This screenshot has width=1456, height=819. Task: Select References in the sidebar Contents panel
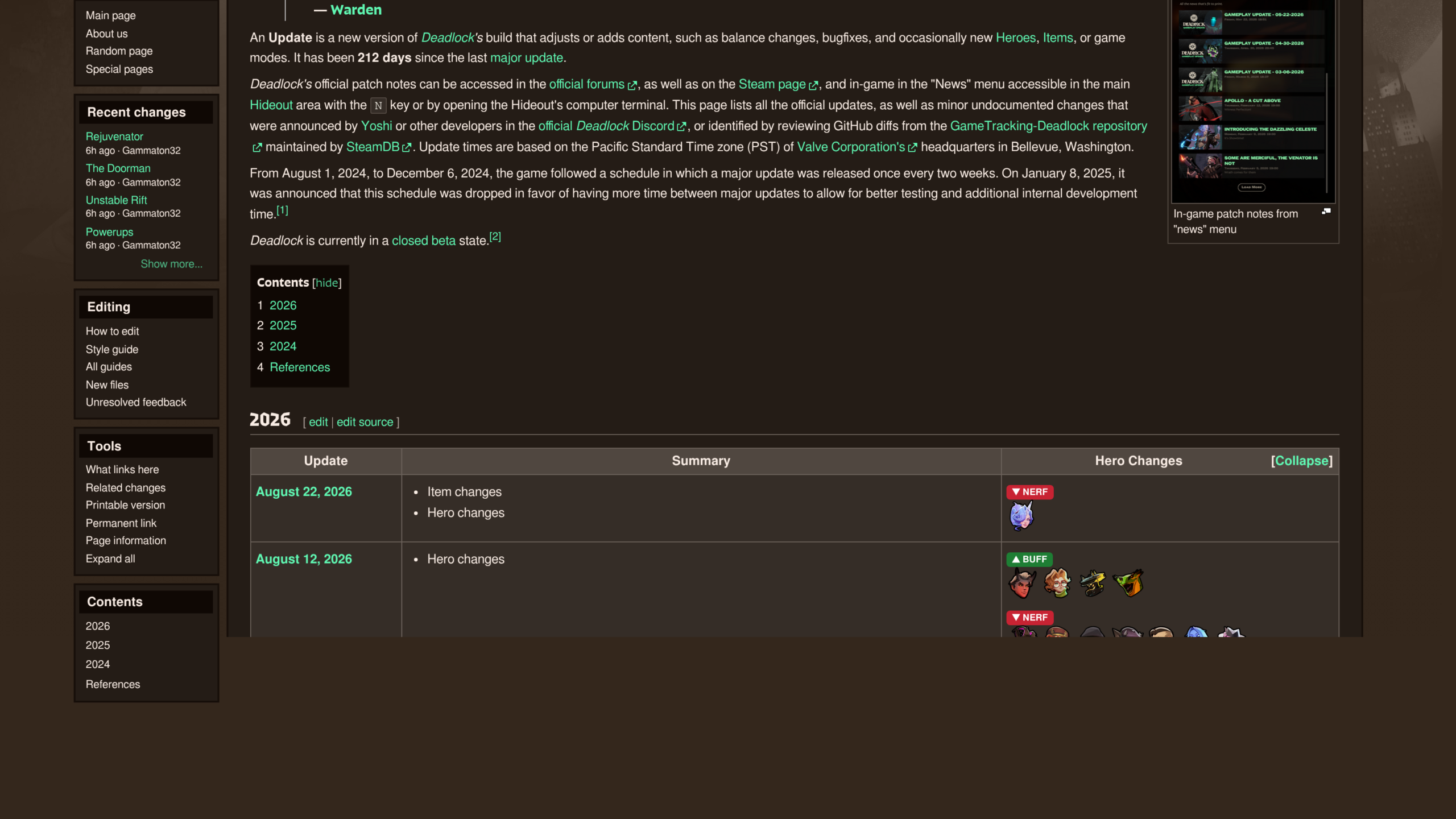pyautogui.click(x=113, y=684)
